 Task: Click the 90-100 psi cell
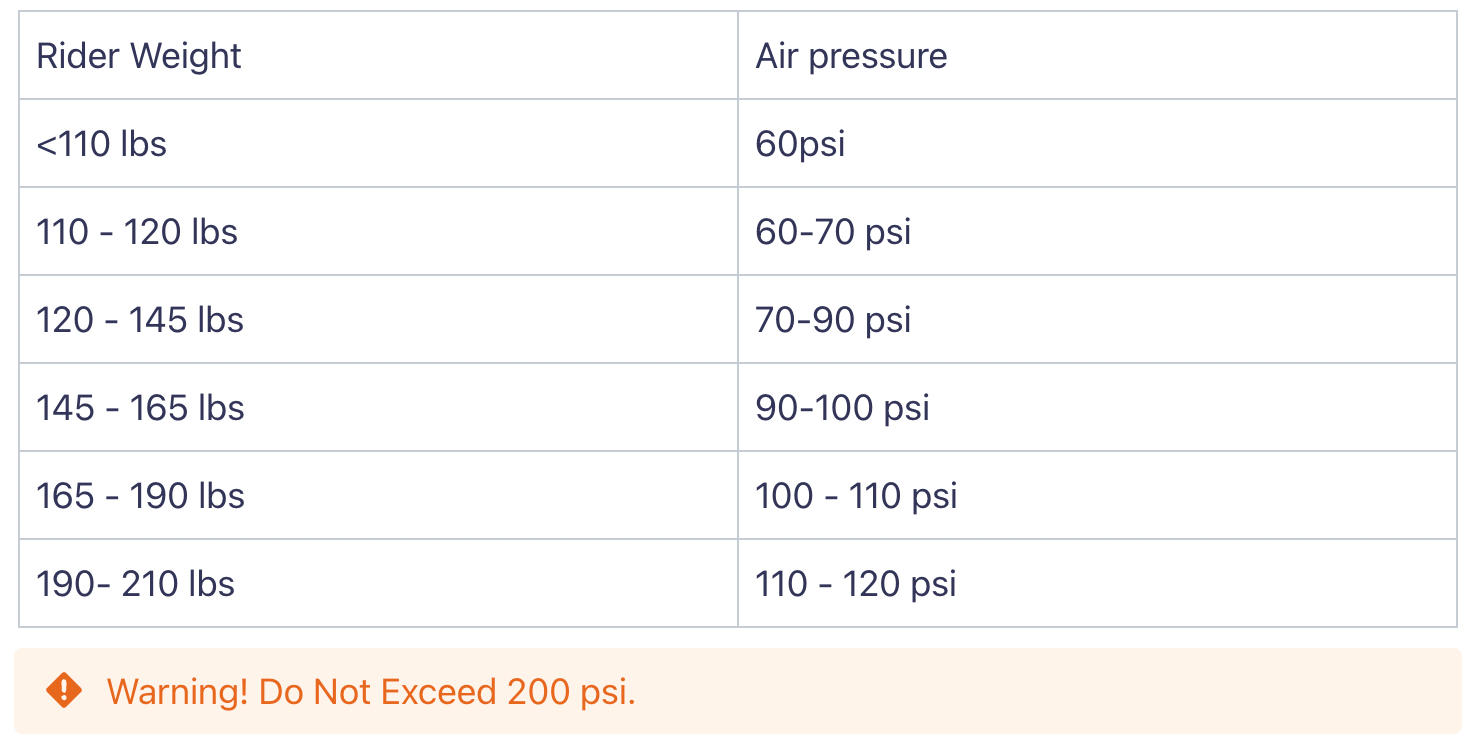coord(842,408)
